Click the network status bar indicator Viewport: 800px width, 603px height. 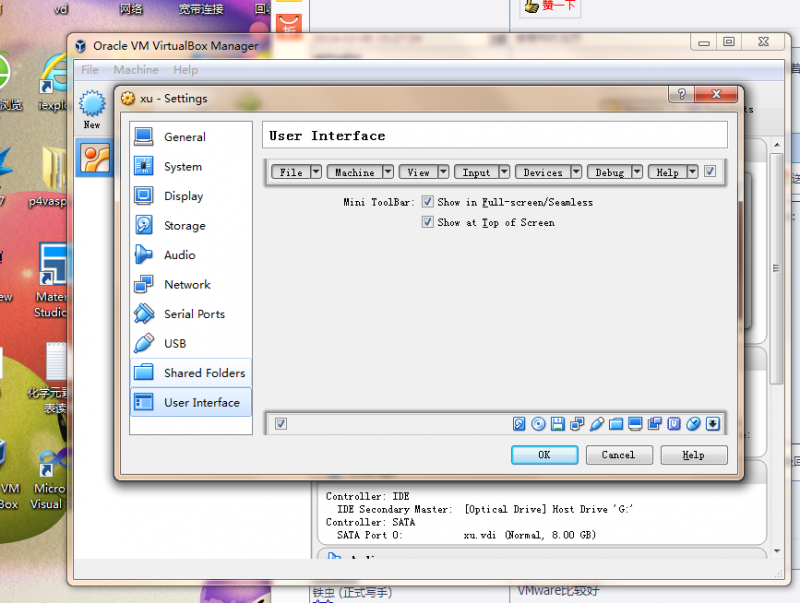point(577,424)
